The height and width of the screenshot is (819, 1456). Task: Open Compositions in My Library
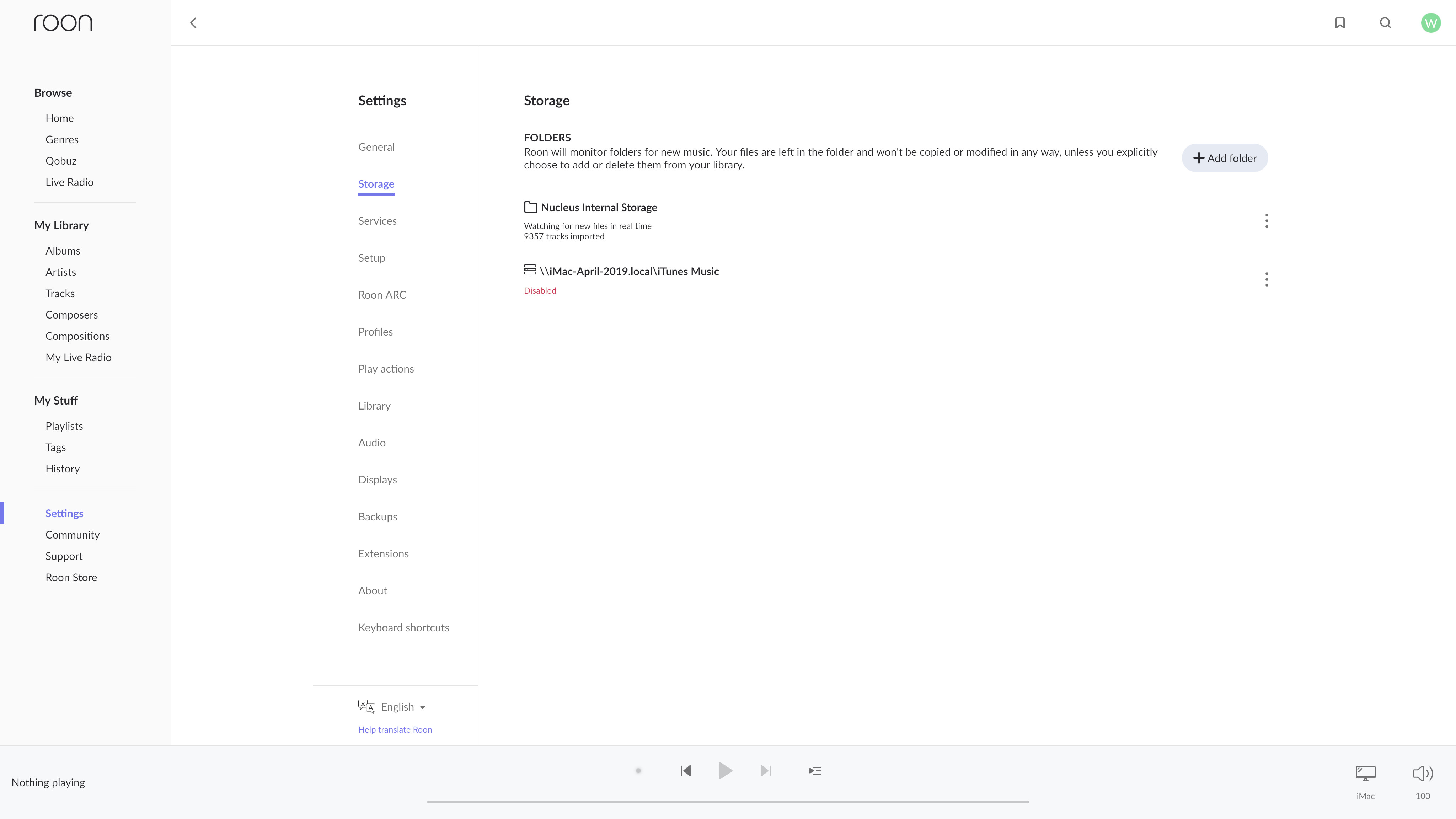pos(77,336)
